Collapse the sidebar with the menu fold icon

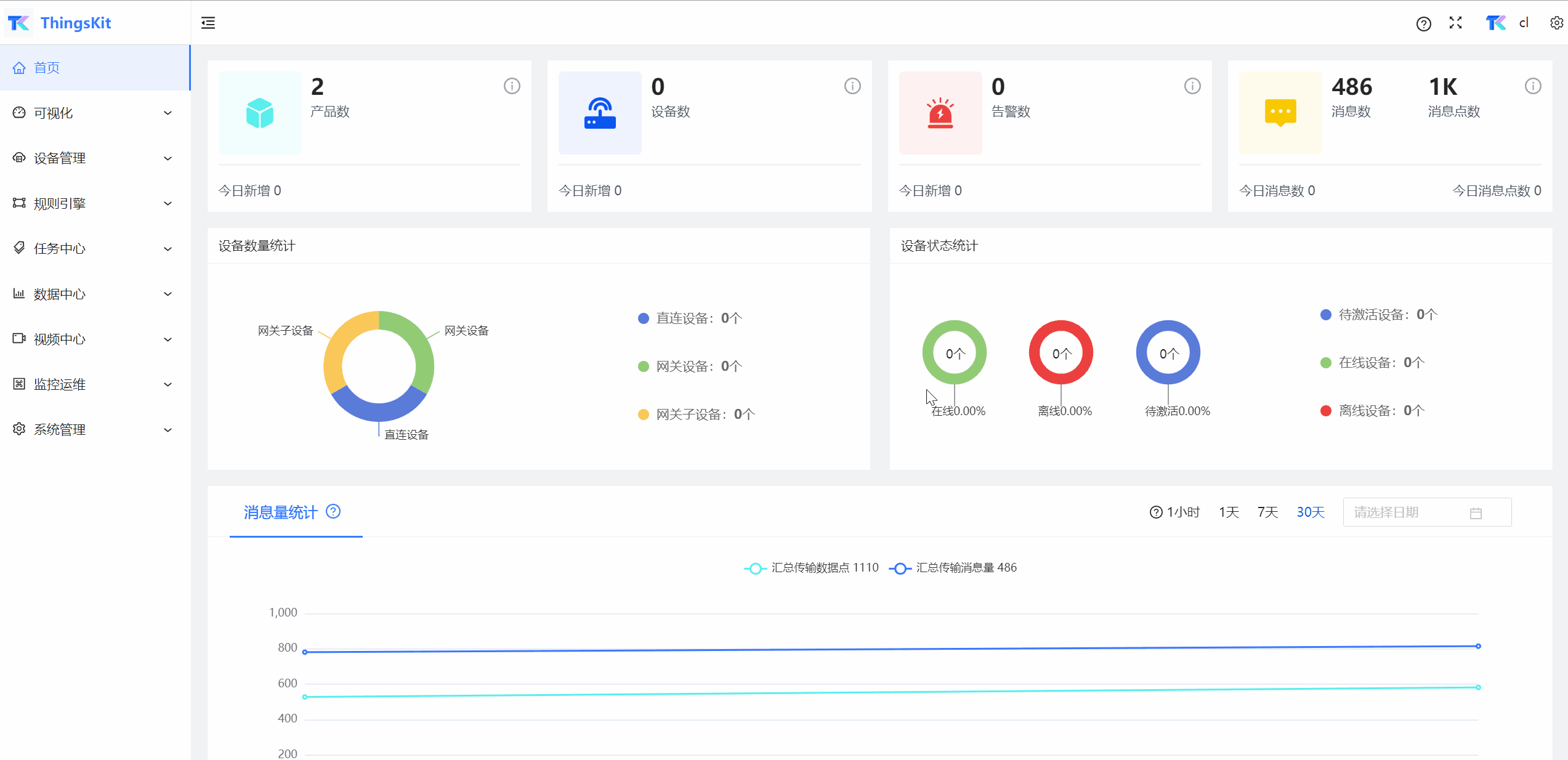click(x=208, y=23)
